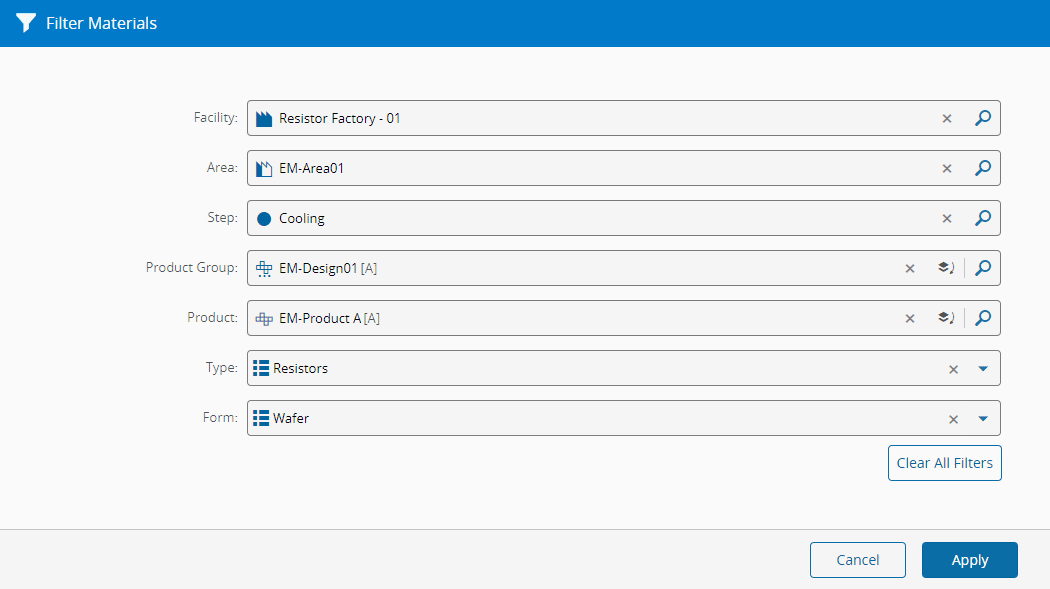This screenshot has width=1050, height=589.
Task: Expand the Type dropdown arrow
Action: tap(983, 368)
